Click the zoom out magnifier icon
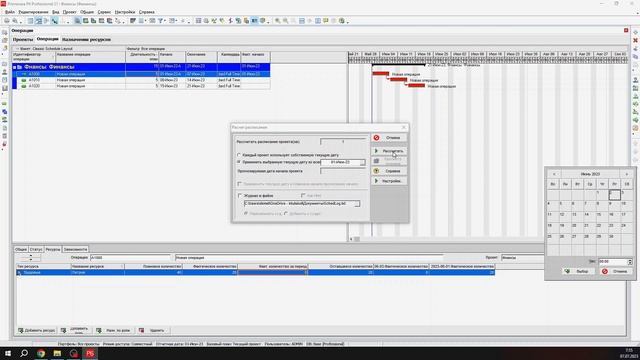This screenshot has width=640, height=360. click(x=285, y=21)
